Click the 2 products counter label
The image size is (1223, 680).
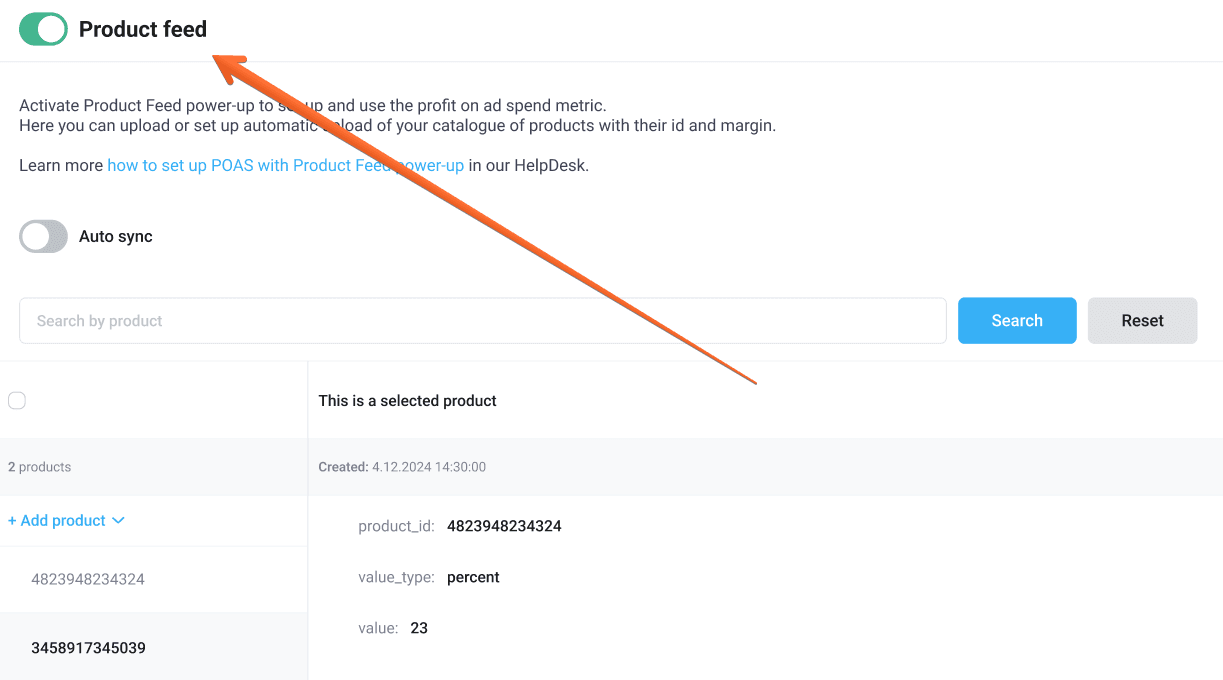click(39, 466)
